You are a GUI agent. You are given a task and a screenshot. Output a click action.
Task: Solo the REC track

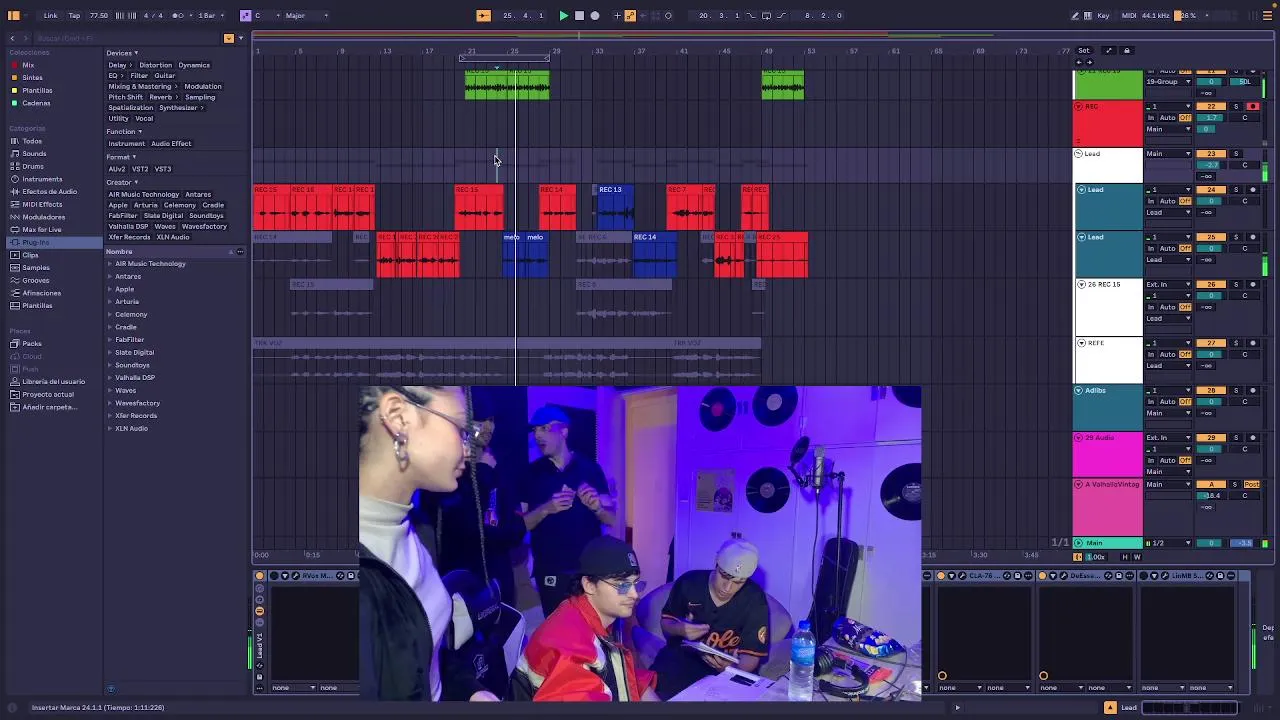click(x=1236, y=106)
